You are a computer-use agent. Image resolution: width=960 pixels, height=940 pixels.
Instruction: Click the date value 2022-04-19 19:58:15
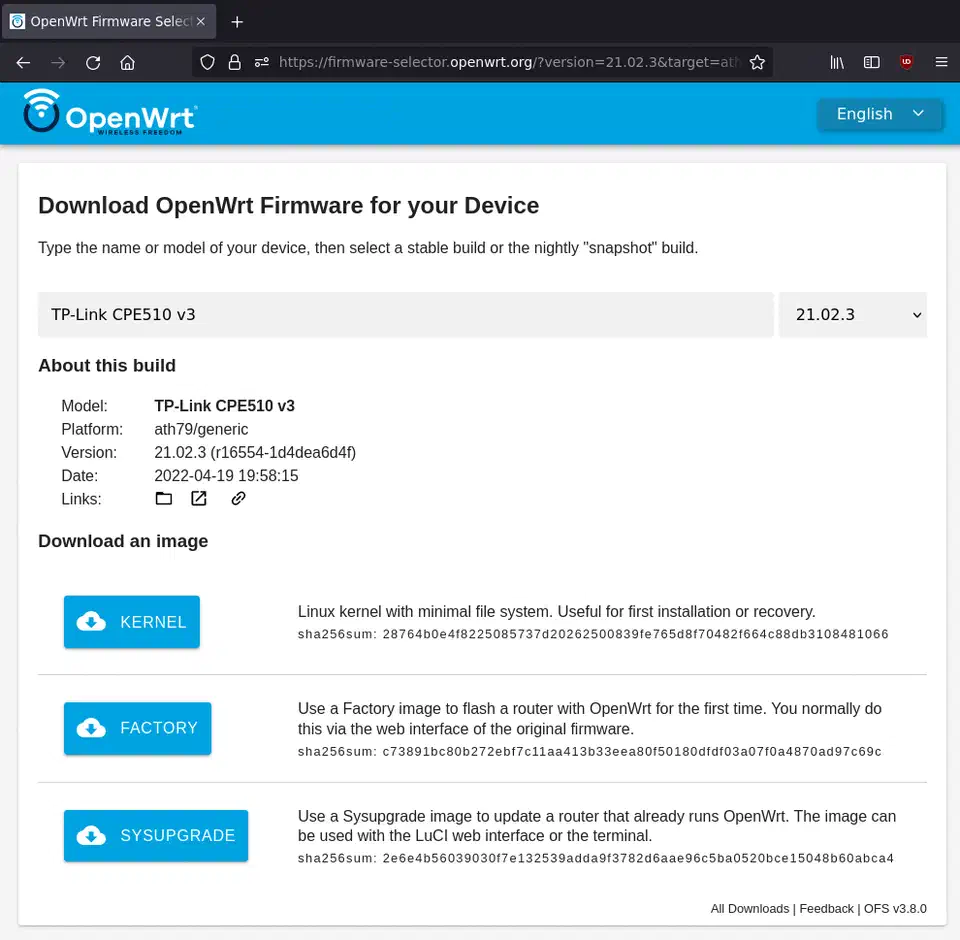pyautogui.click(x=226, y=476)
